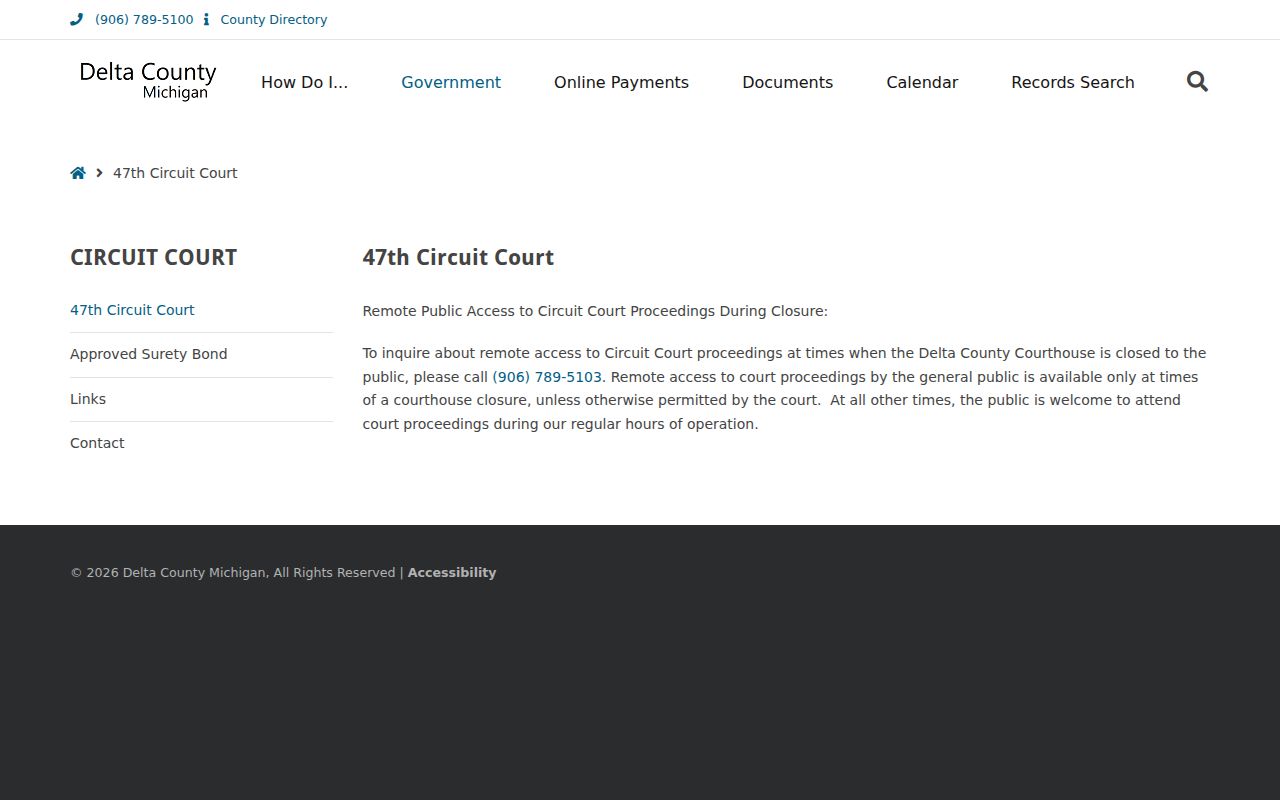Click the Remote Public Access paragraph line
Viewport: 1280px width, 800px height.
click(x=595, y=311)
